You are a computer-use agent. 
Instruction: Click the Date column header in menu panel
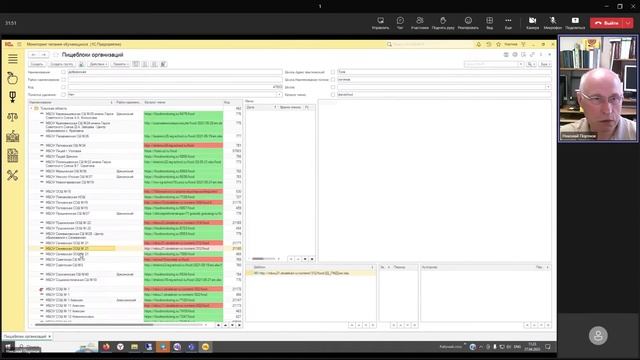point(261,107)
